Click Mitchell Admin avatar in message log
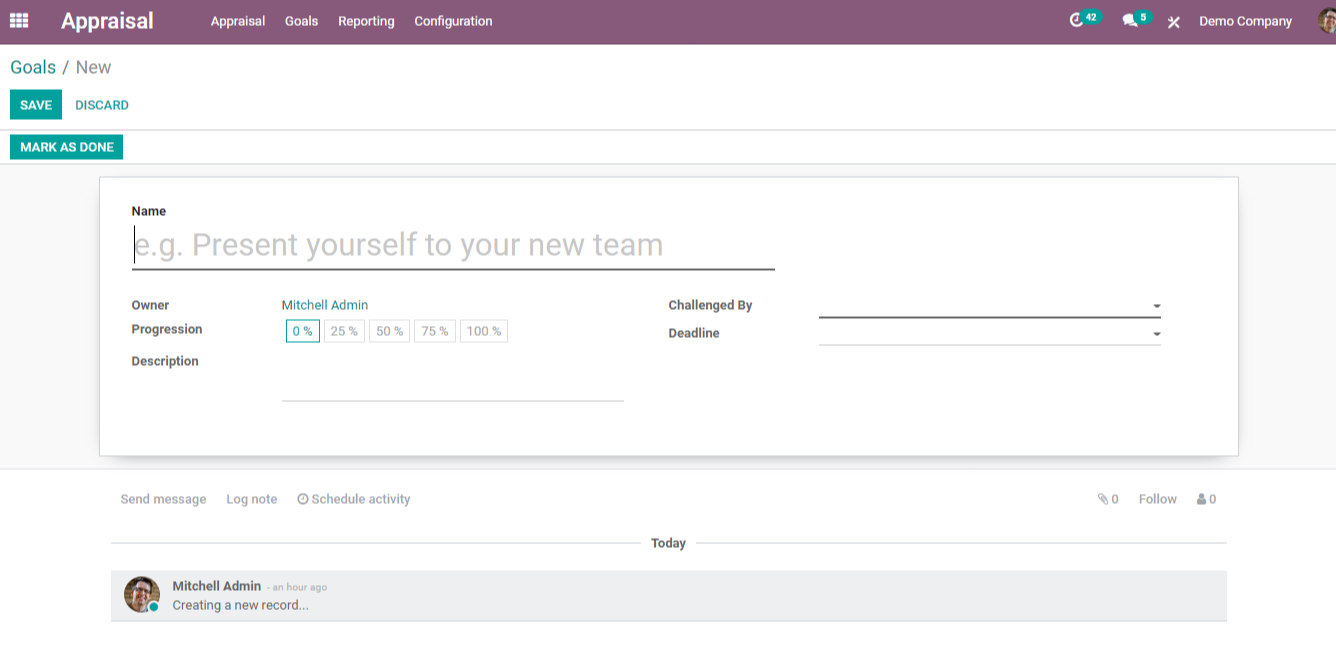Viewport: 1336px width, 645px height. (x=142, y=594)
